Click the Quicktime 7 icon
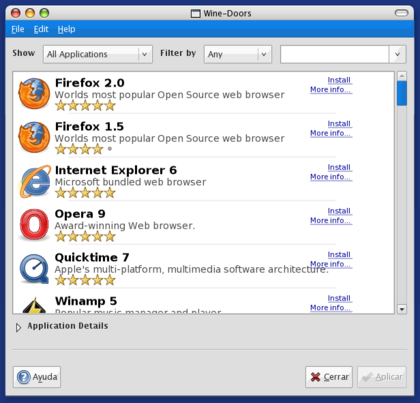 pyautogui.click(x=34, y=268)
